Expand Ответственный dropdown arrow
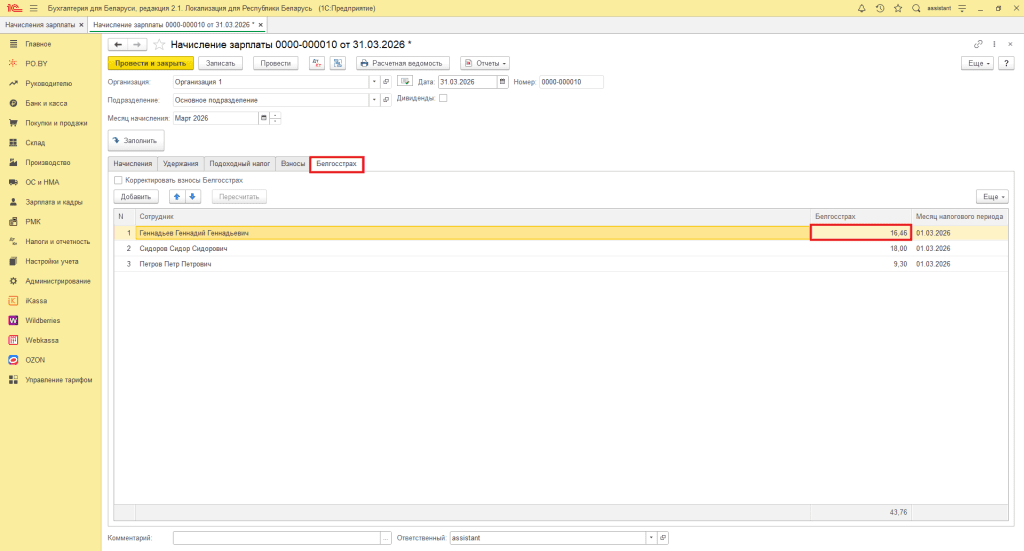This screenshot has height=551, width=1024. point(651,538)
